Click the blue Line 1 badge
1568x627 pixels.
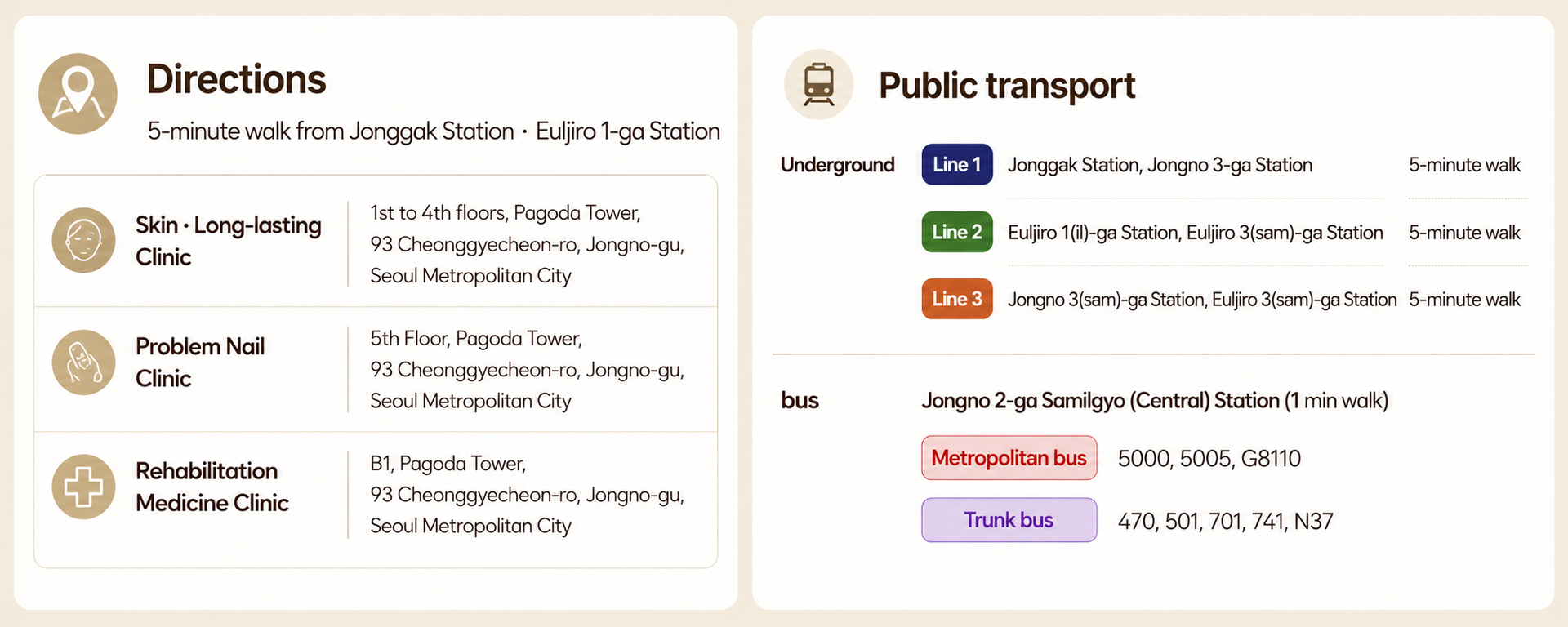[957, 164]
